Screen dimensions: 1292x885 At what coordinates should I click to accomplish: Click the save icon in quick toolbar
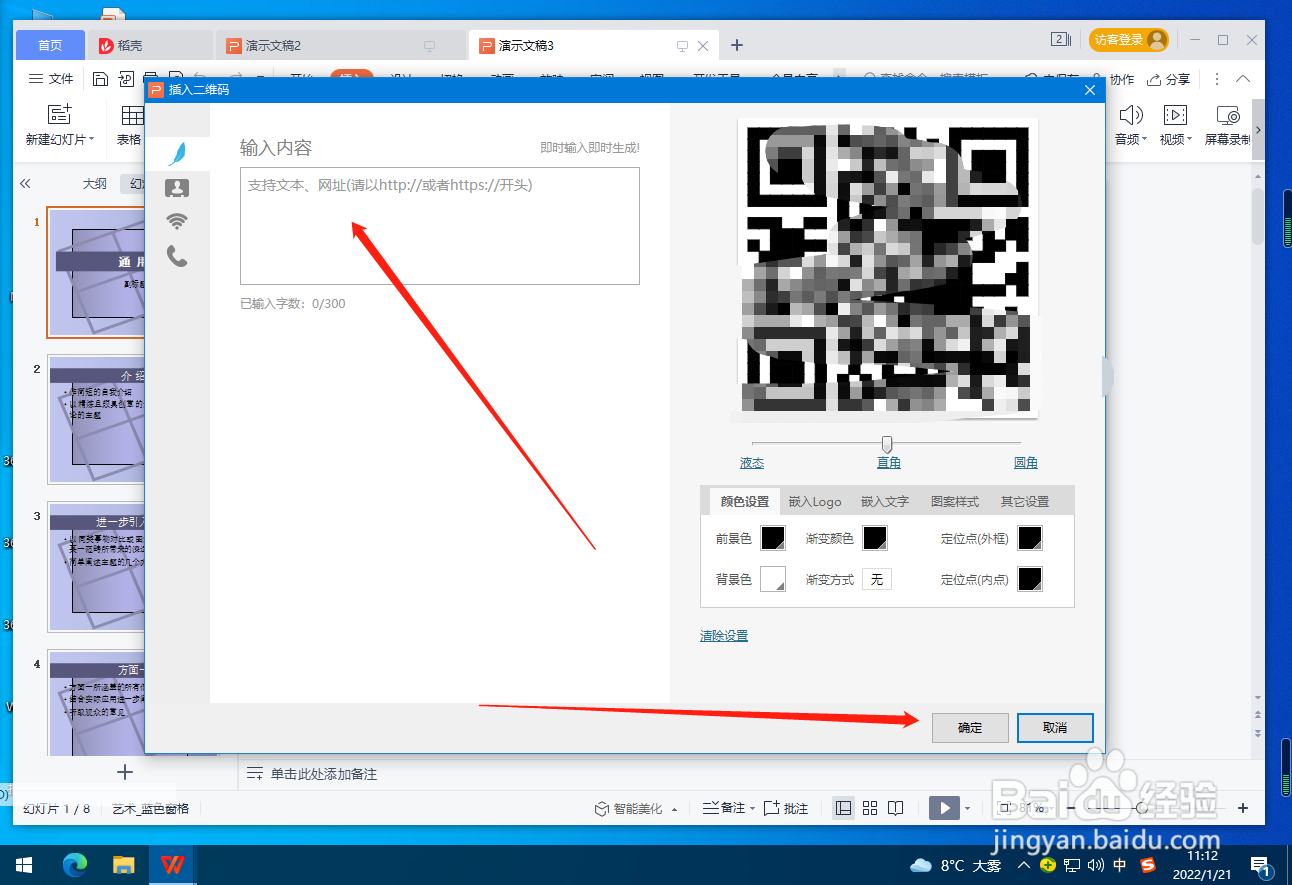coord(100,79)
